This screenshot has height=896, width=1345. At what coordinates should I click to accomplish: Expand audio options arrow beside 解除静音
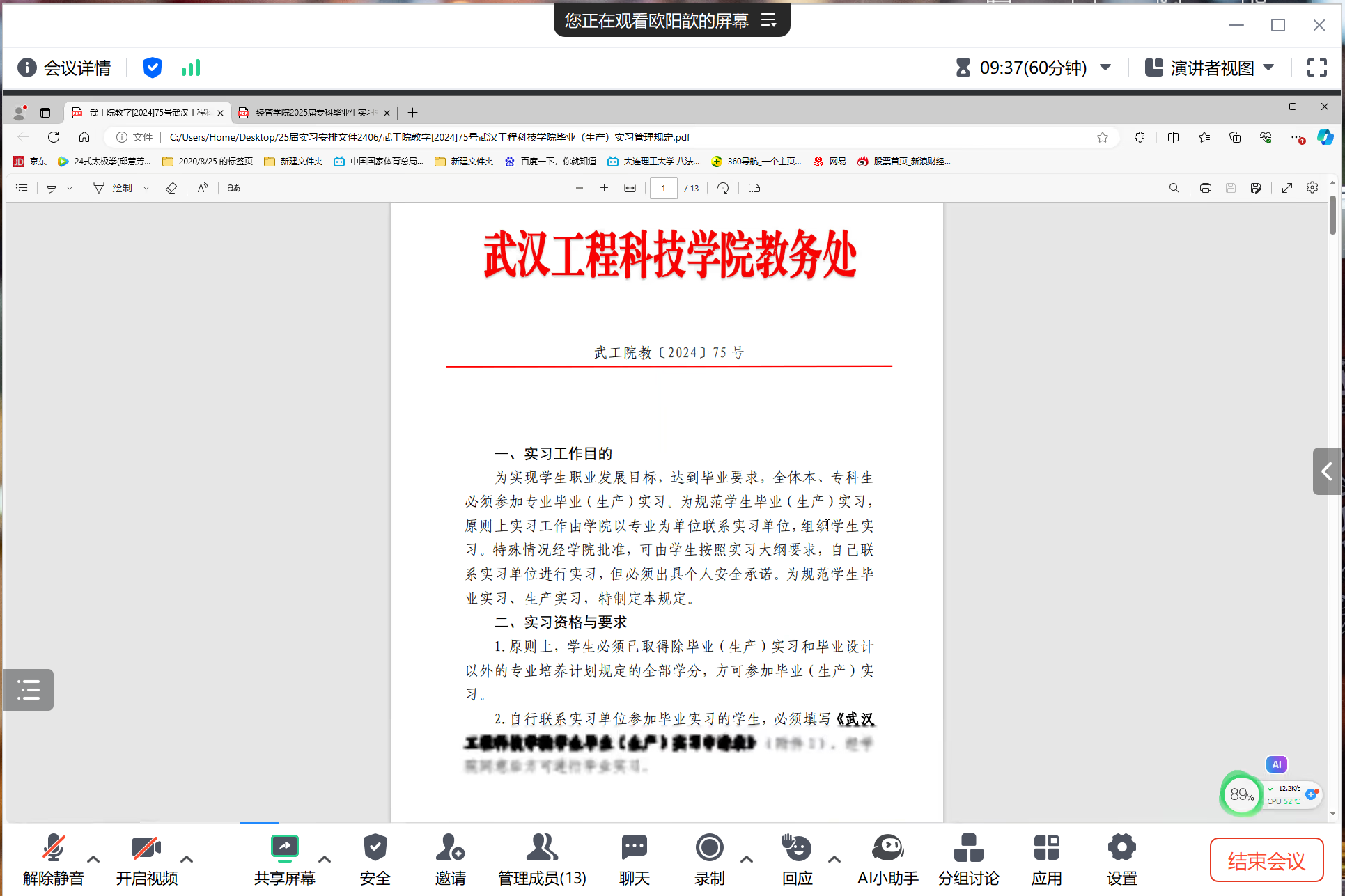coord(93,859)
